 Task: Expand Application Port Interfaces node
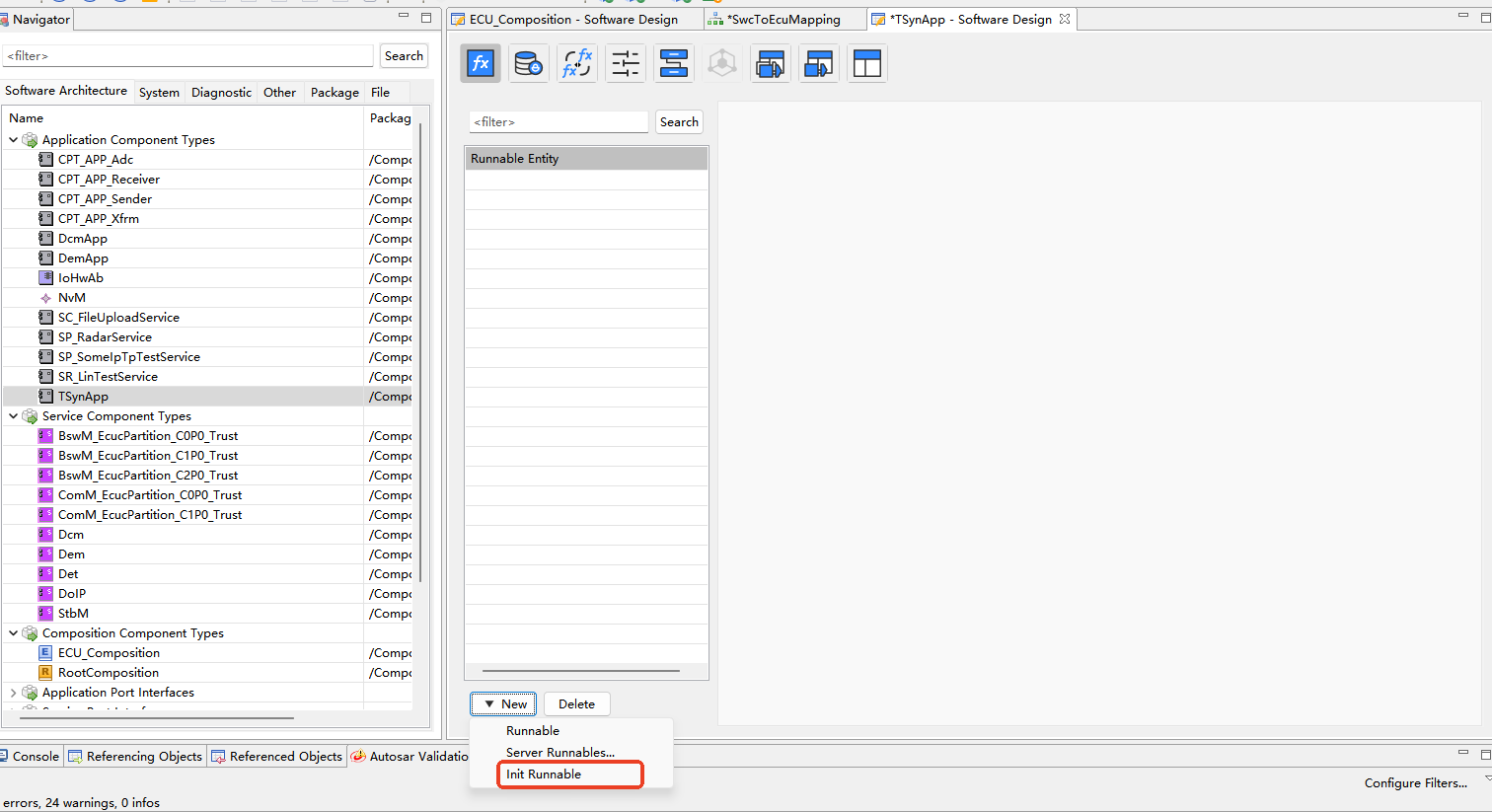(13, 693)
